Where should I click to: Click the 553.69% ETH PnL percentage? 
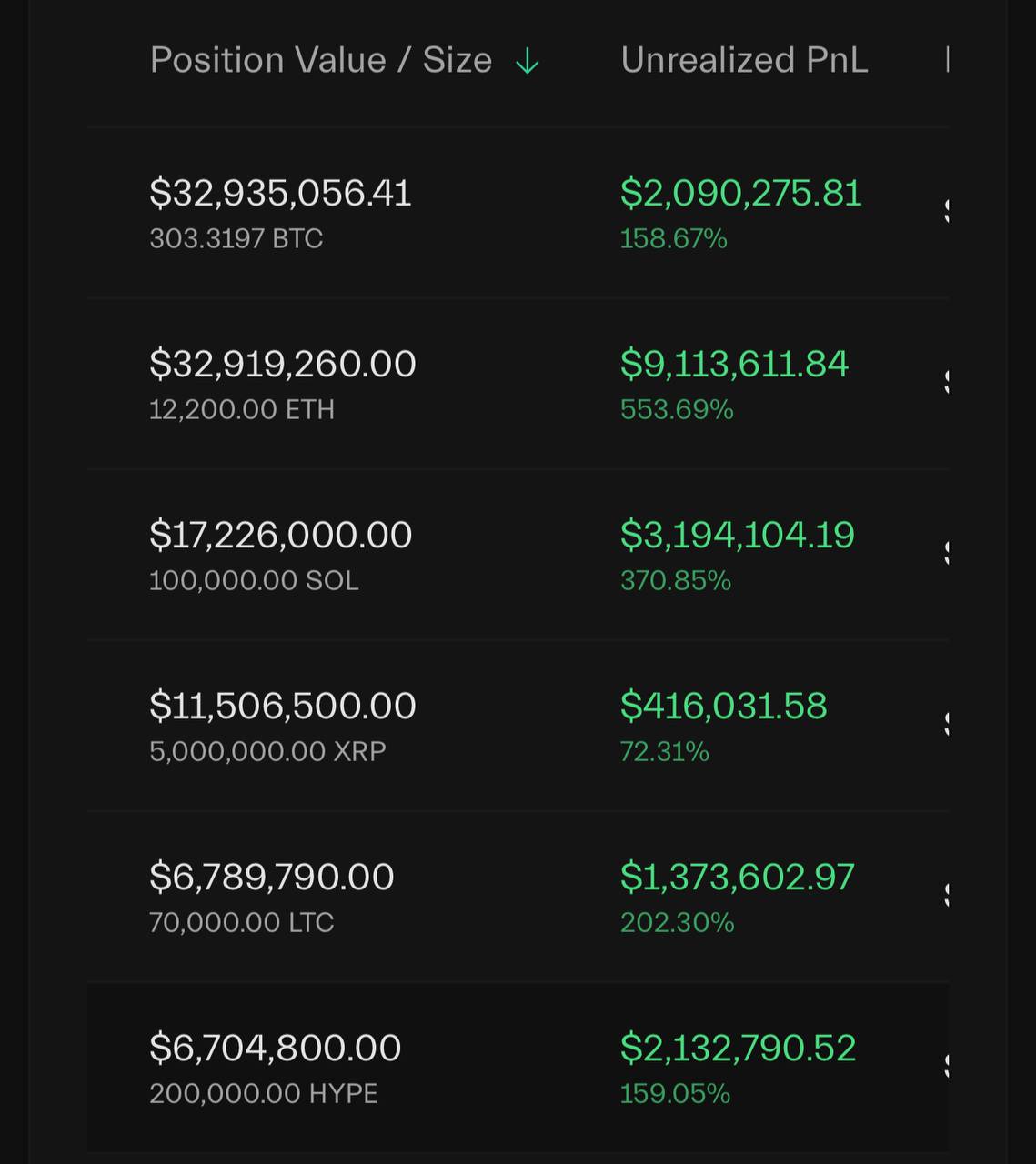[x=677, y=409]
